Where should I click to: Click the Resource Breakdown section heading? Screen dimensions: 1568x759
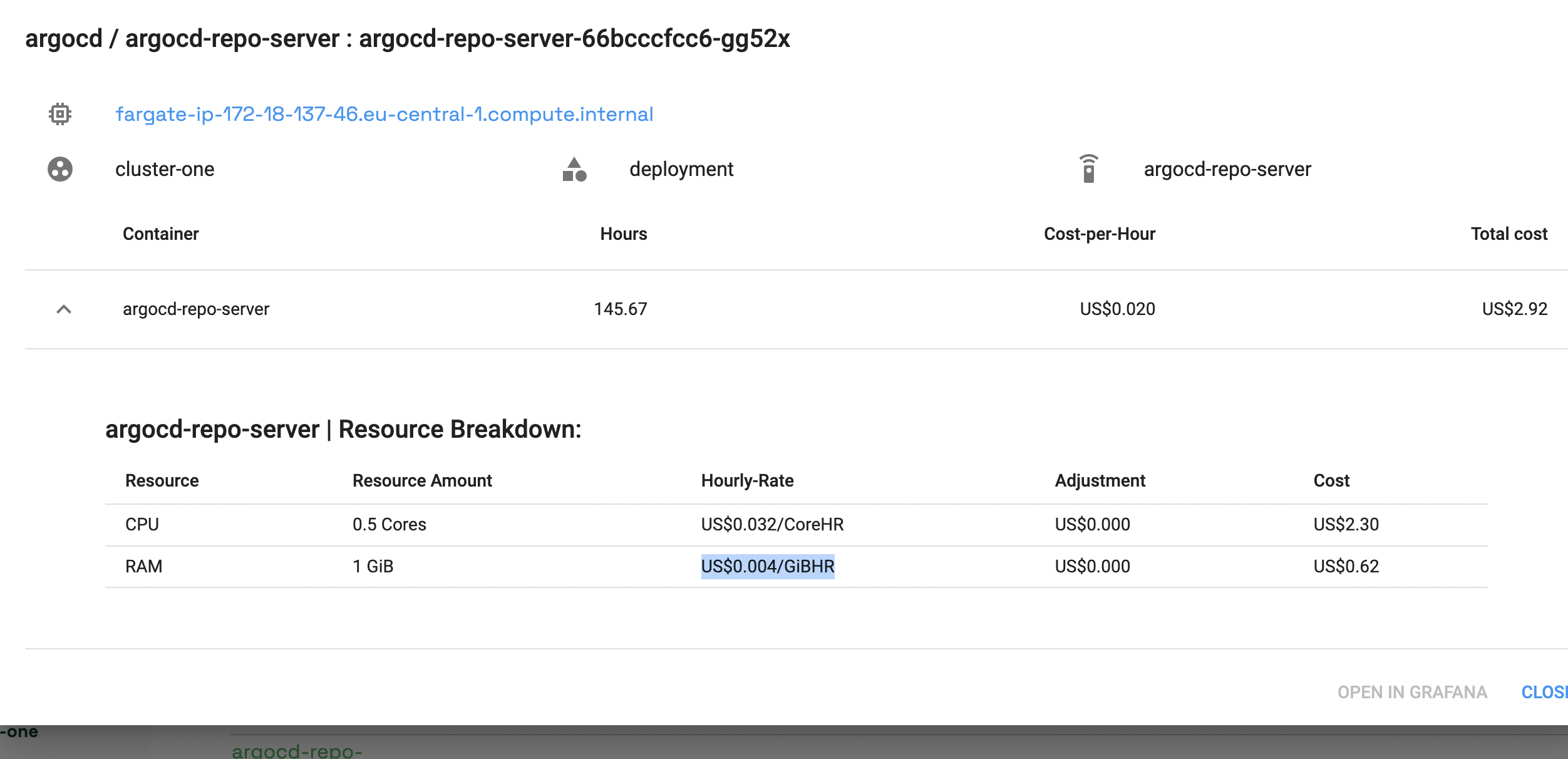point(343,429)
